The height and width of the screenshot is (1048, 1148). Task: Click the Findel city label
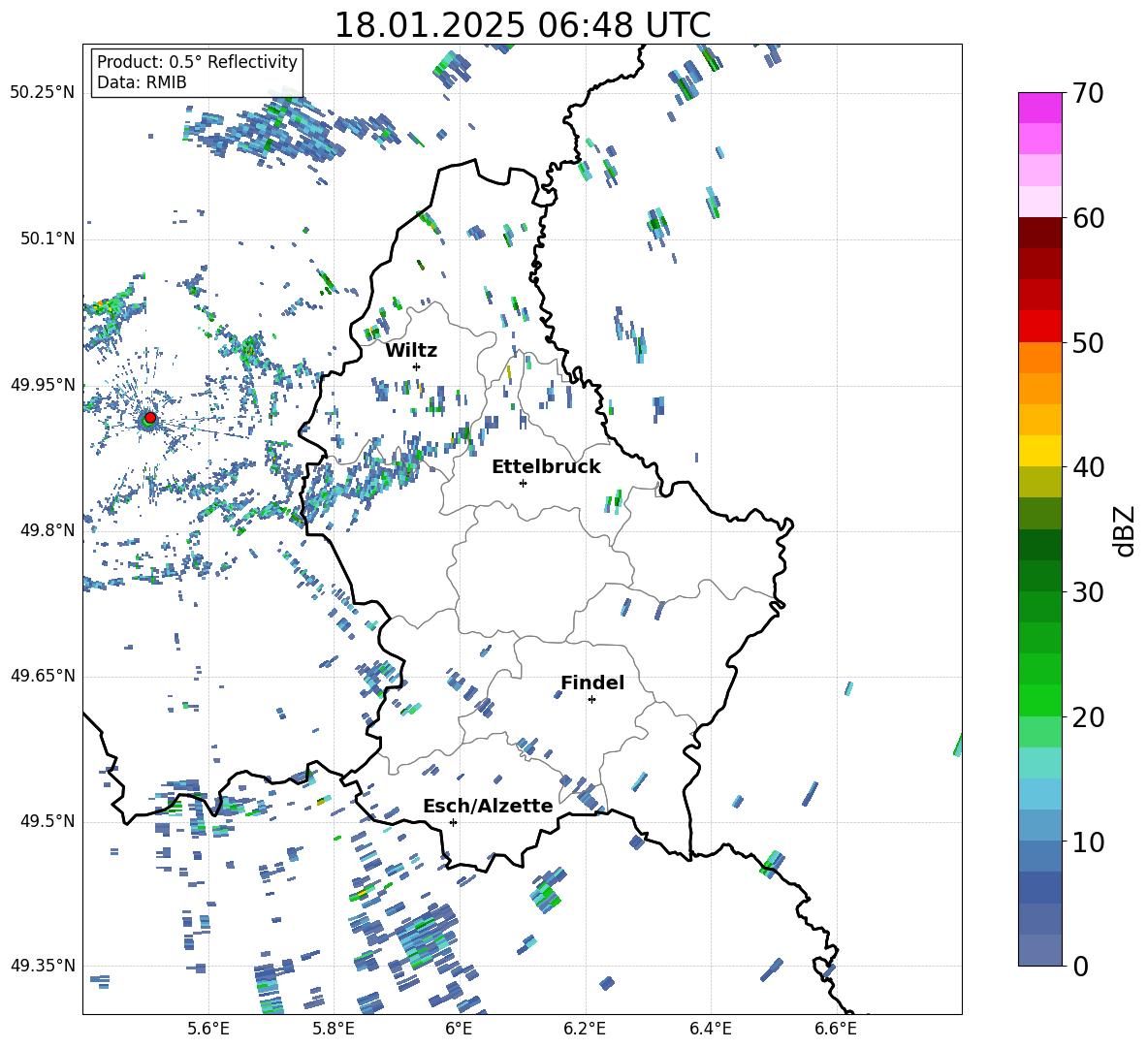[x=592, y=683]
